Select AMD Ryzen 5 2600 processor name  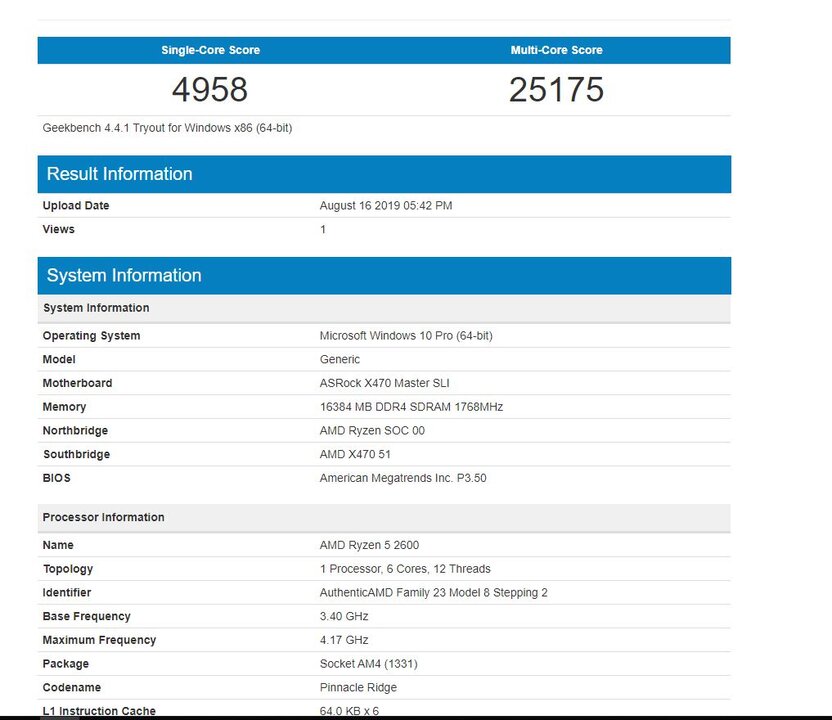[x=369, y=545]
